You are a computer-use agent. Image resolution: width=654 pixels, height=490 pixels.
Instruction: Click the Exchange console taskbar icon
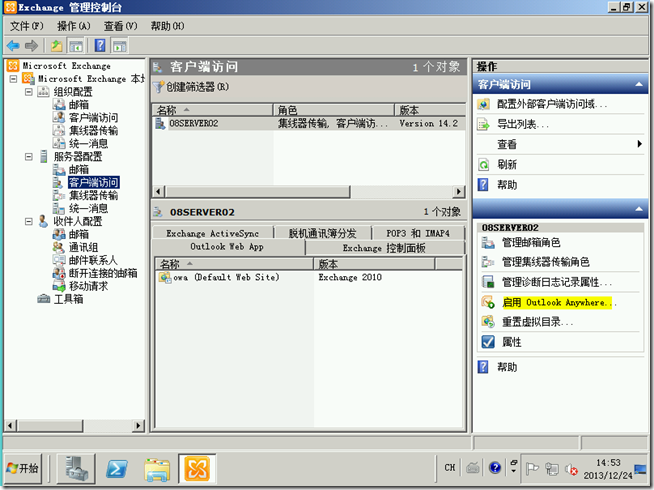197,469
